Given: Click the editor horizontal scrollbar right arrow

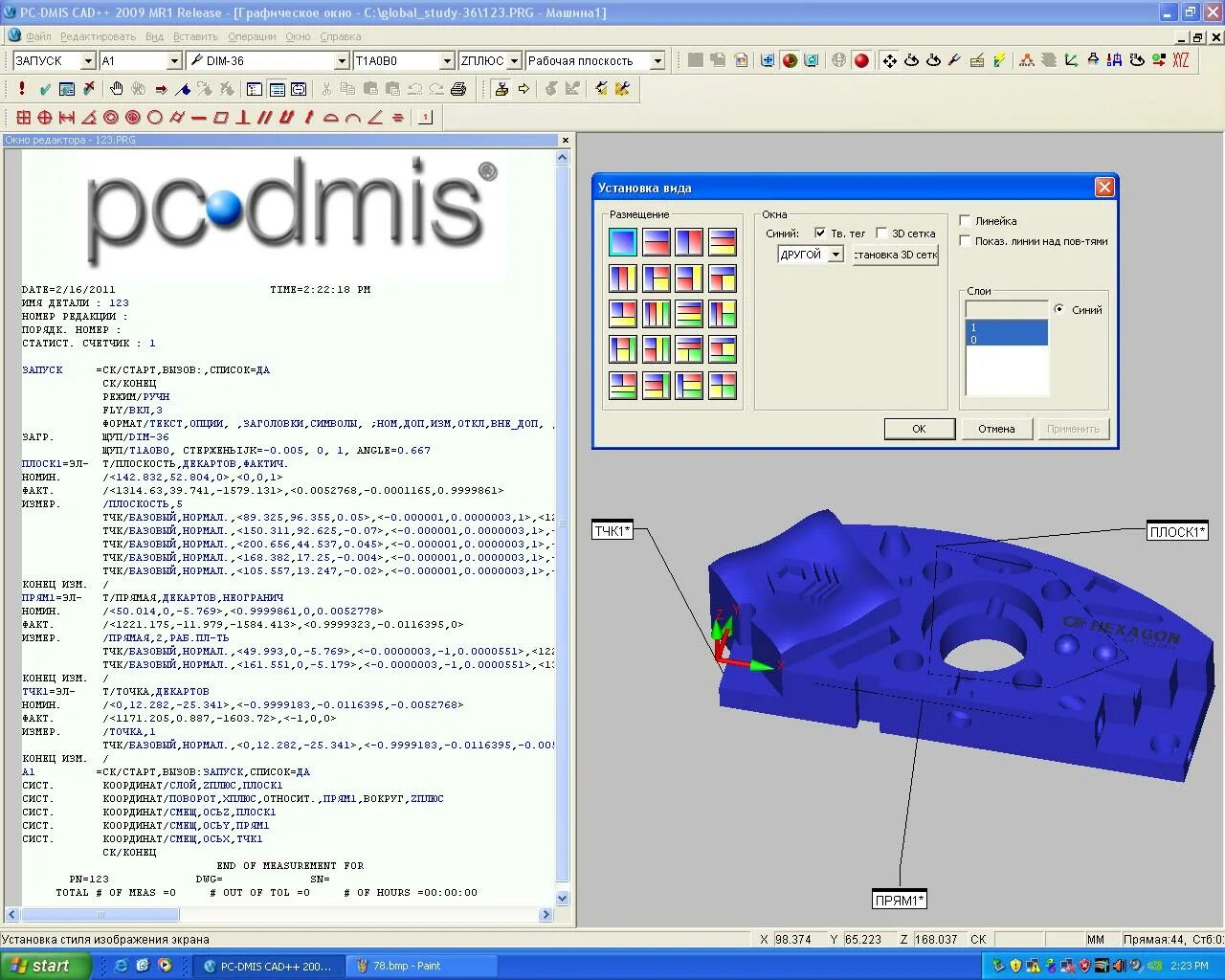Looking at the screenshot, I should [x=546, y=915].
